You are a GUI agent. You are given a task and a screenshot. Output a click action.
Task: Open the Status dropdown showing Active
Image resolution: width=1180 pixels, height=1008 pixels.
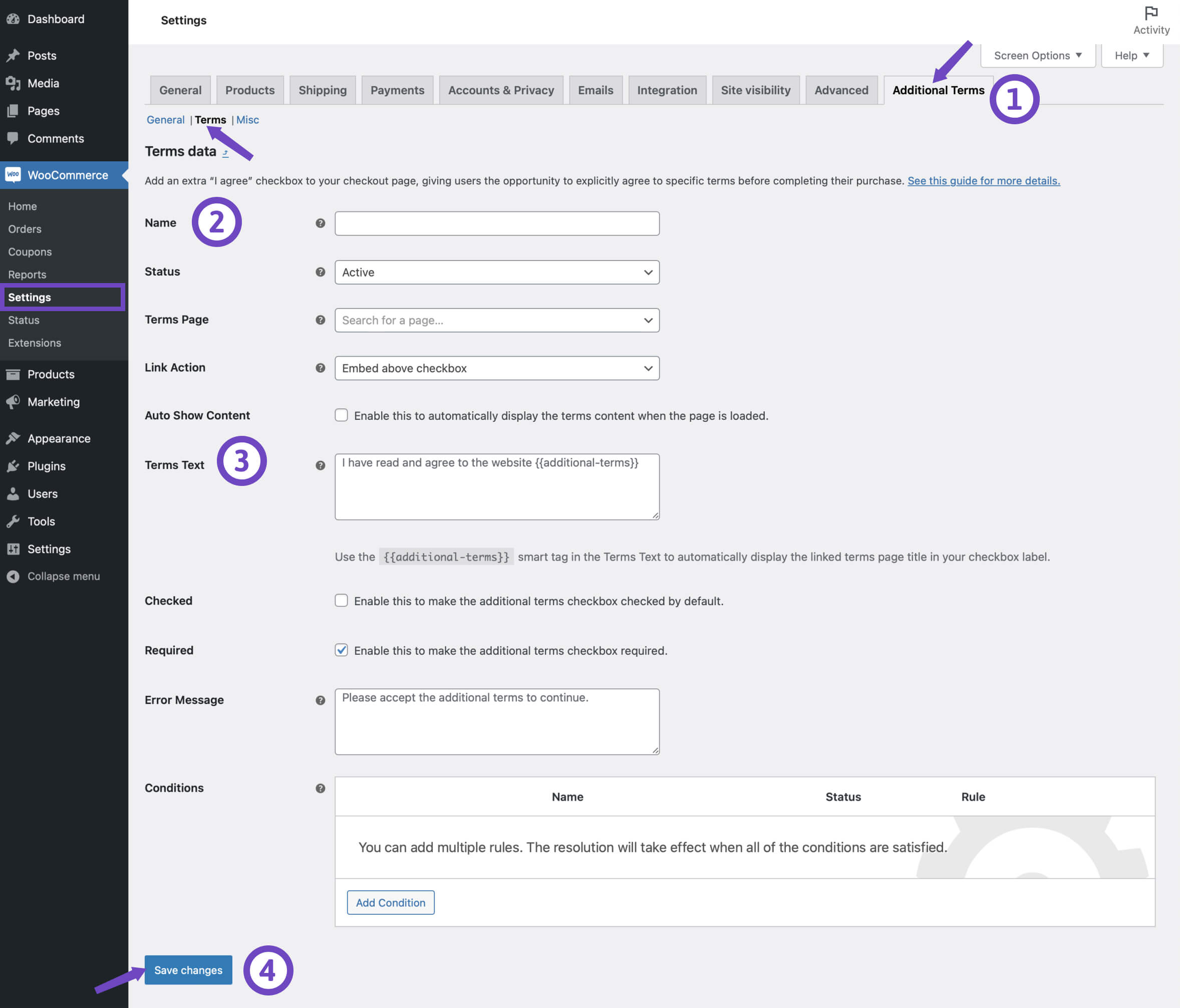click(496, 273)
